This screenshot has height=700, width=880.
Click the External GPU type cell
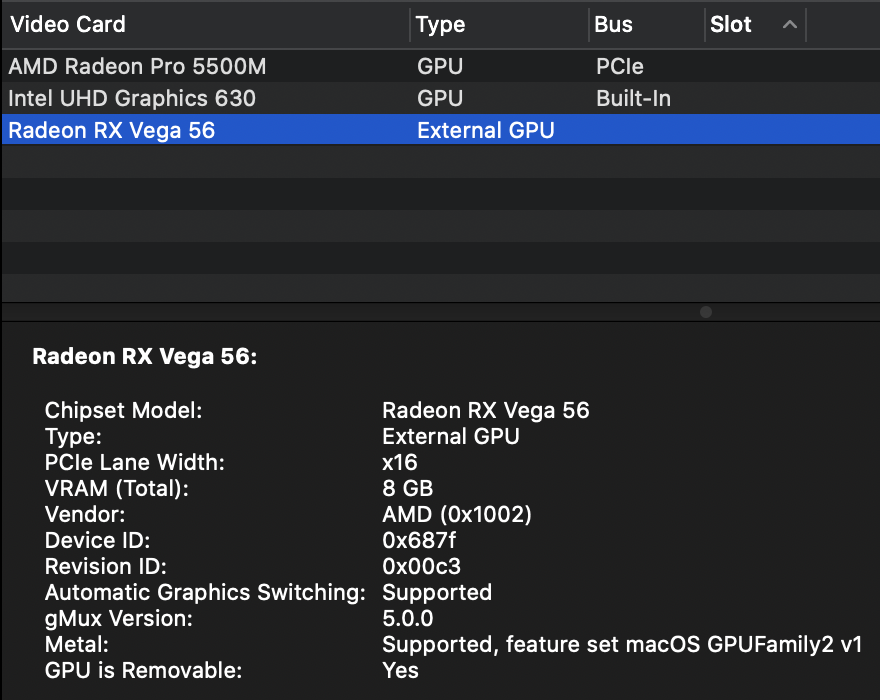click(x=485, y=130)
